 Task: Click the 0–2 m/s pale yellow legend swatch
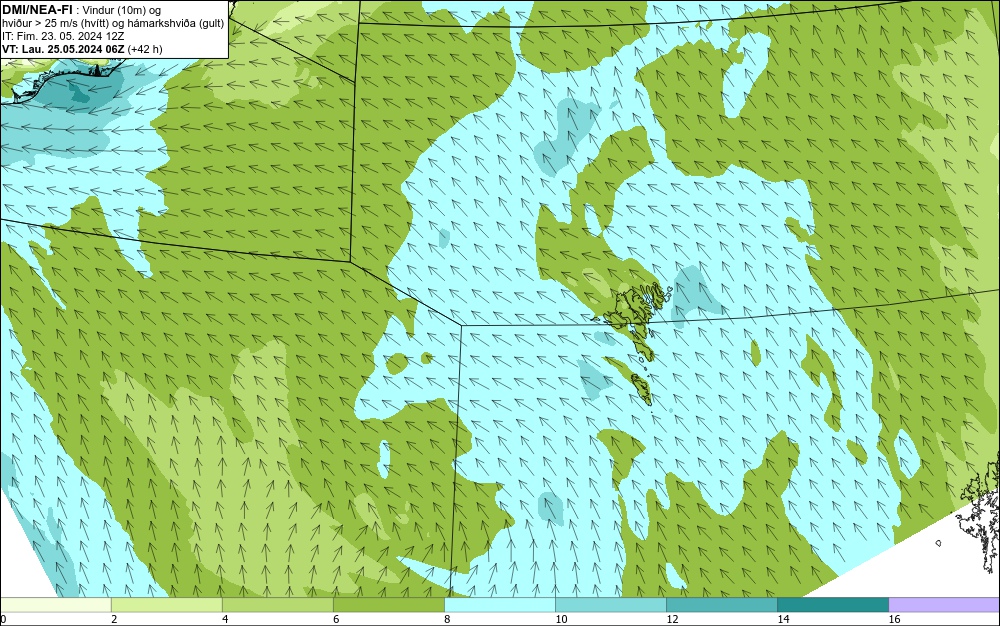coord(55,605)
